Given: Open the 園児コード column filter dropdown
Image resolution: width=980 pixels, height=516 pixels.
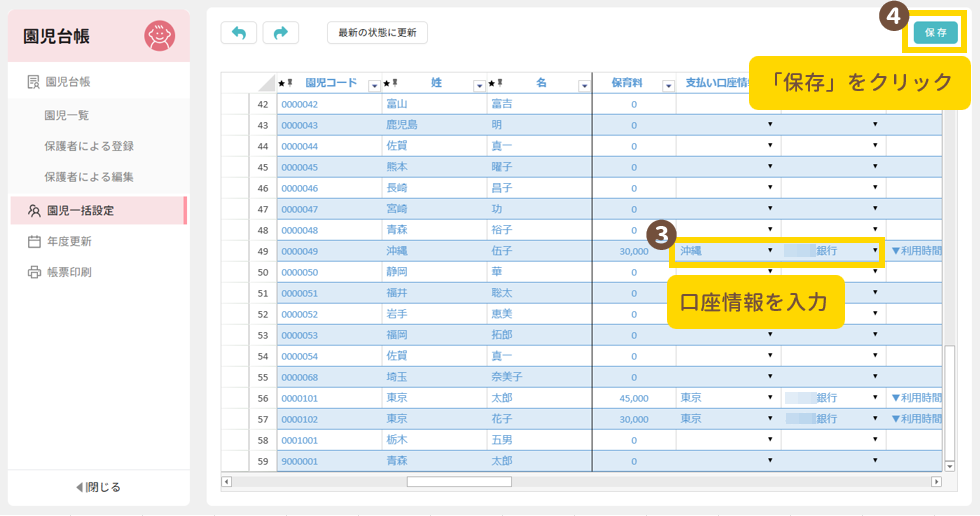Looking at the screenshot, I should click(374, 85).
